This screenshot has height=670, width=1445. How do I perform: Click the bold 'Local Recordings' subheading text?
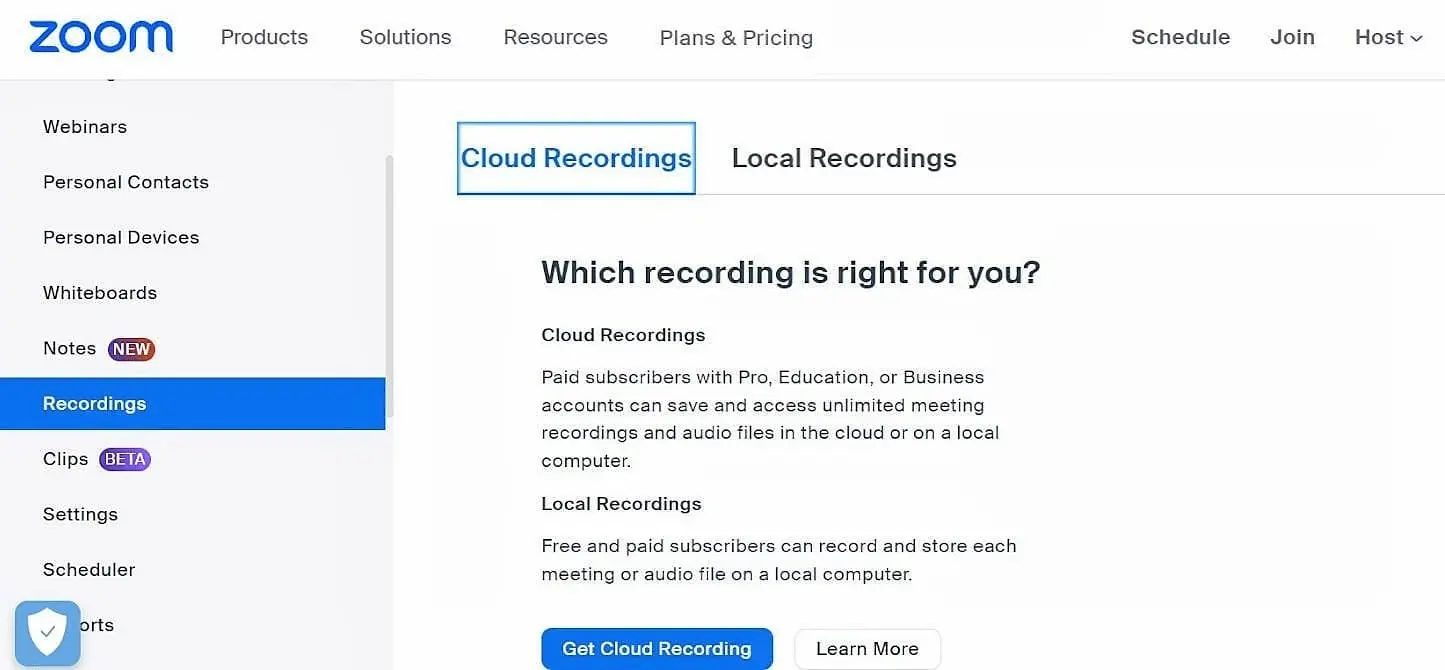tap(621, 504)
